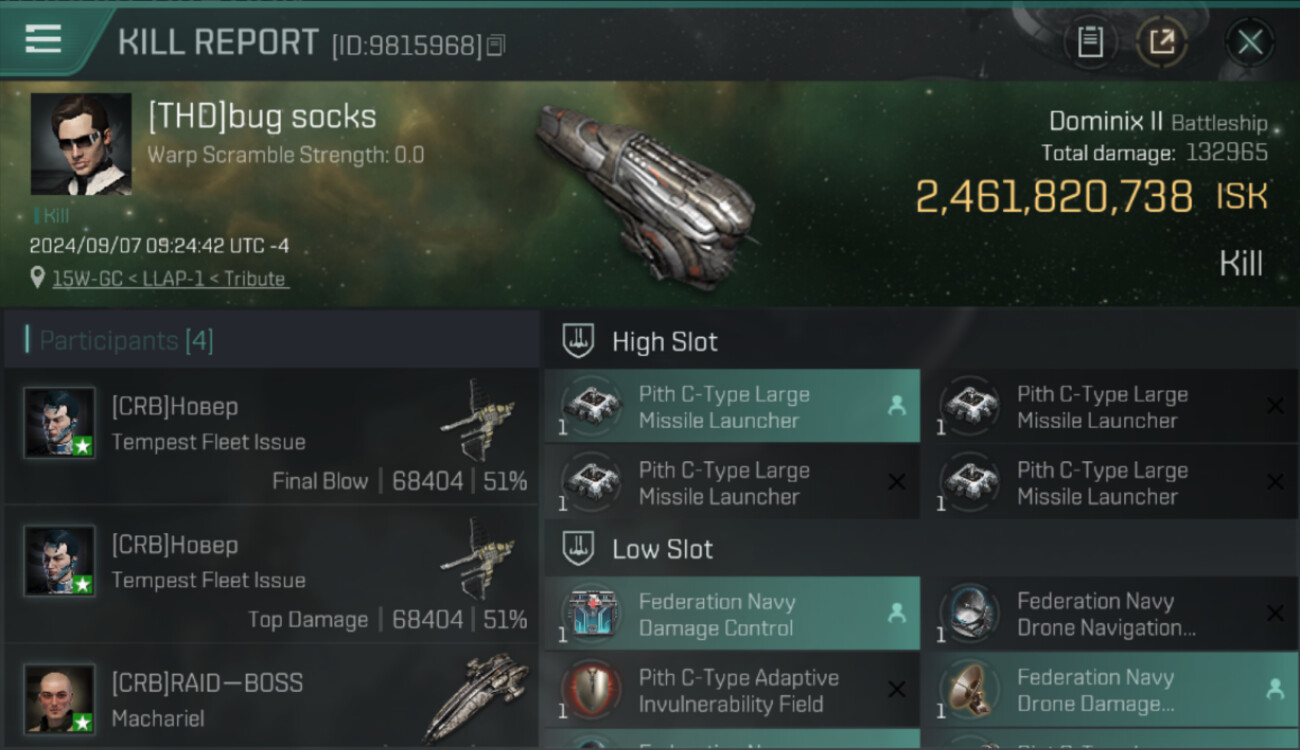Open the clipboard report icon
Screen dimensions: 1300x750
tap(1090, 42)
